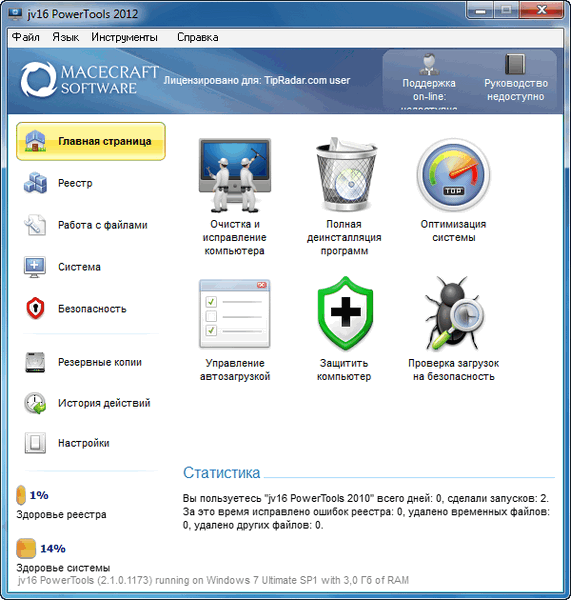Open Работа с файлами section
Viewport: 571px width, 600px height.
103,225
